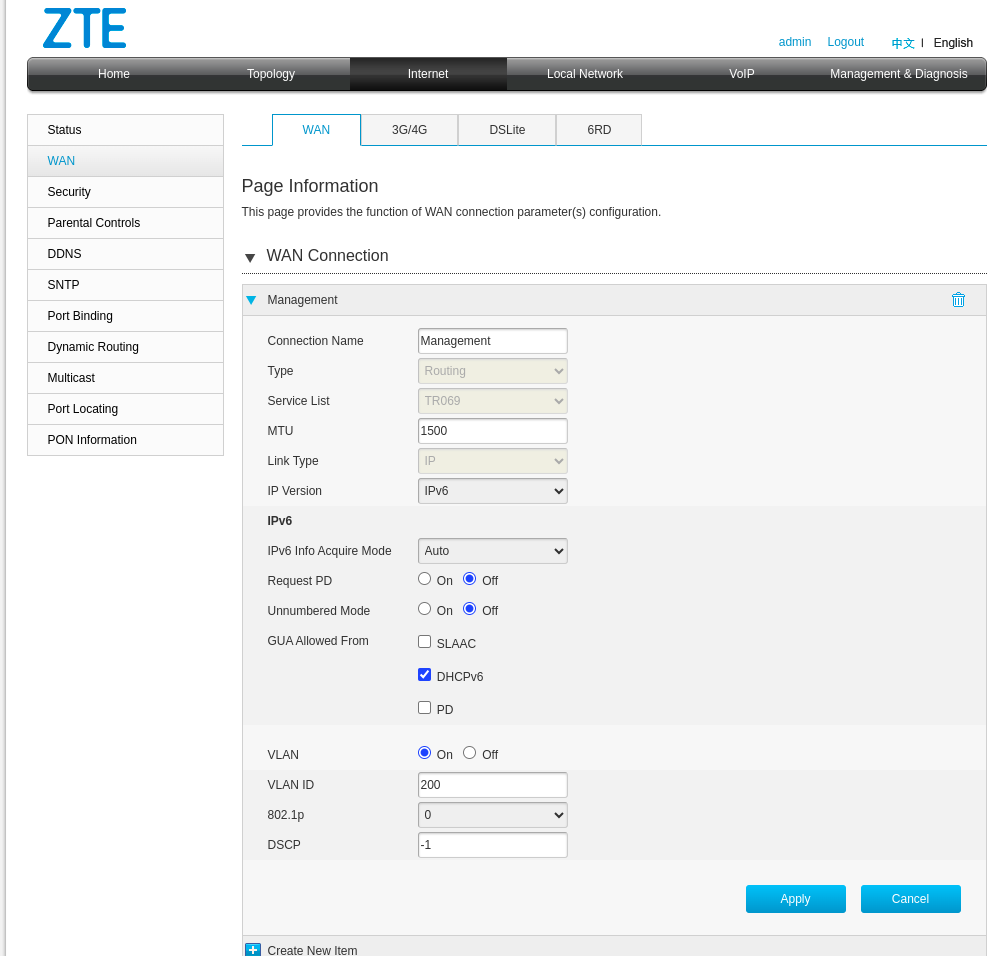Expand the 802.1p priority dropdown
The image size is (998, 956).
click(x=492, y=815)
